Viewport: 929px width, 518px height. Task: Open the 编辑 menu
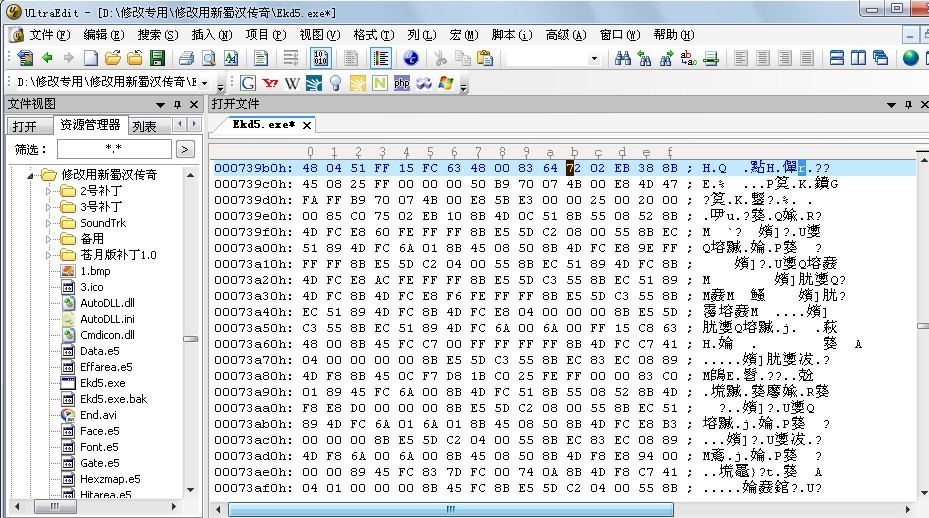(102, 34)
